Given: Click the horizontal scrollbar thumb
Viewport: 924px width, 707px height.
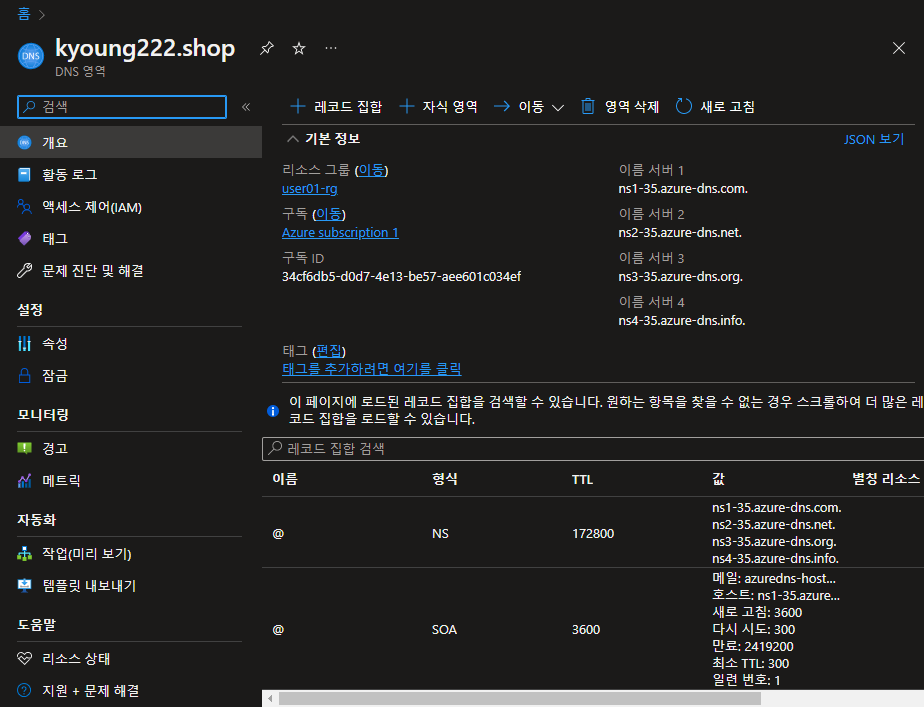Looking at the screenshot, I should click(x=519, y=699).
